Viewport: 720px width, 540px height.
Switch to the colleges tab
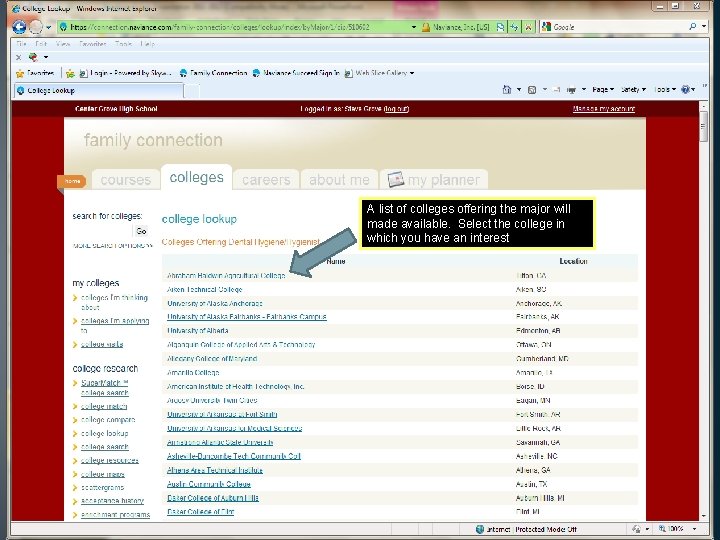197,177
